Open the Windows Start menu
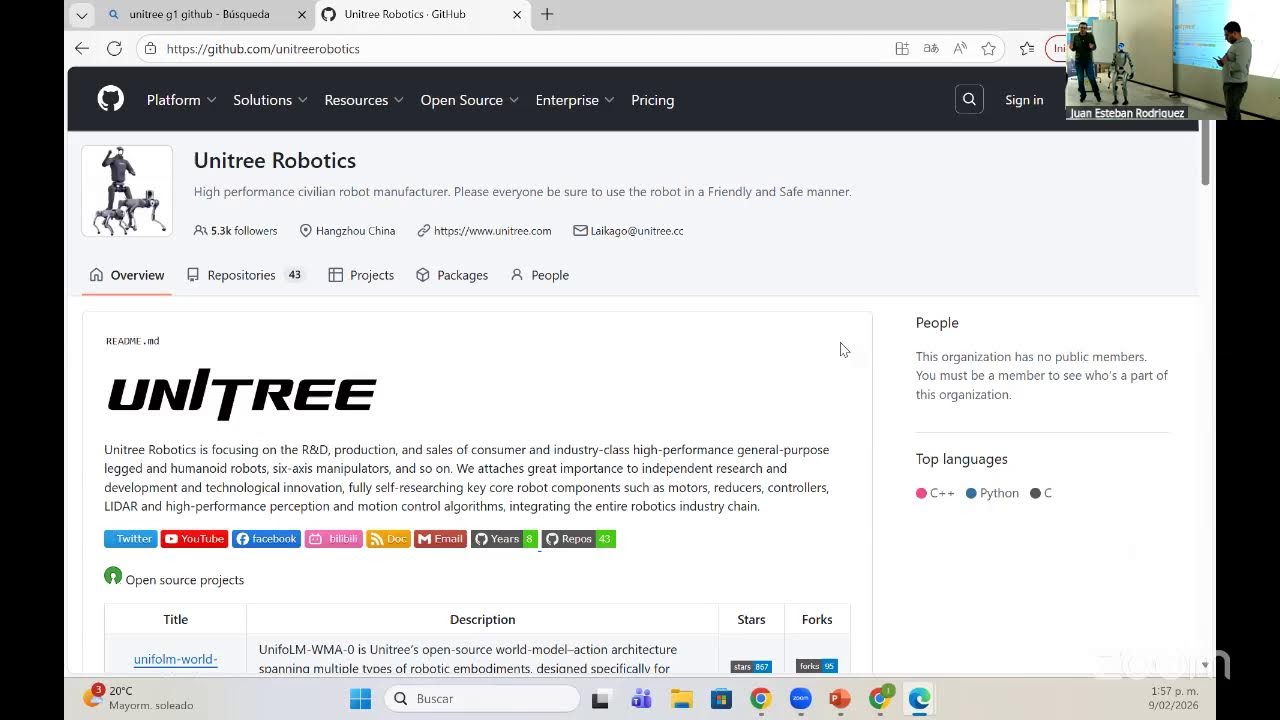Viewport: 1280px width, 720px height. coord(361,699)
